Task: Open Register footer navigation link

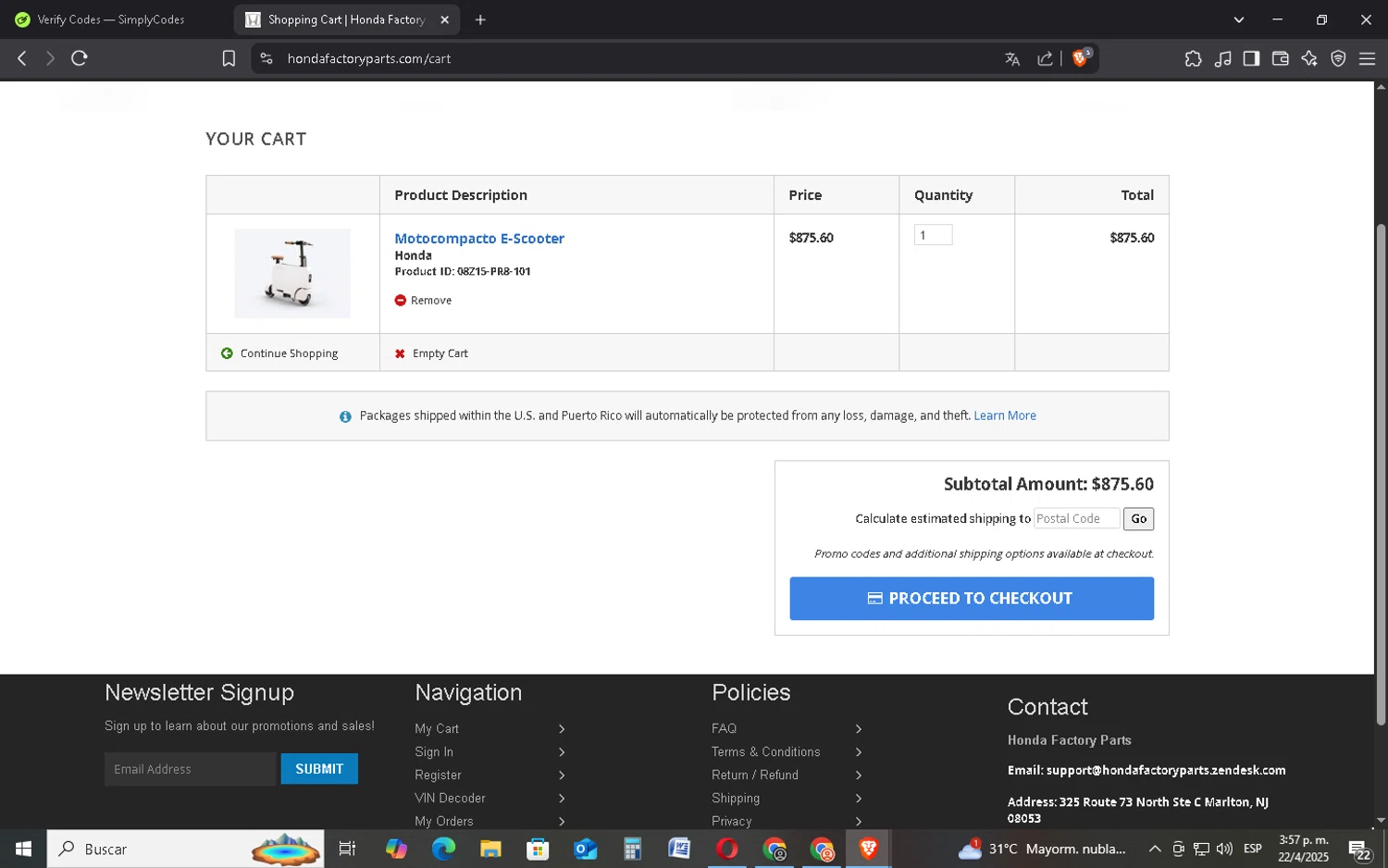Action: (438, 775)
